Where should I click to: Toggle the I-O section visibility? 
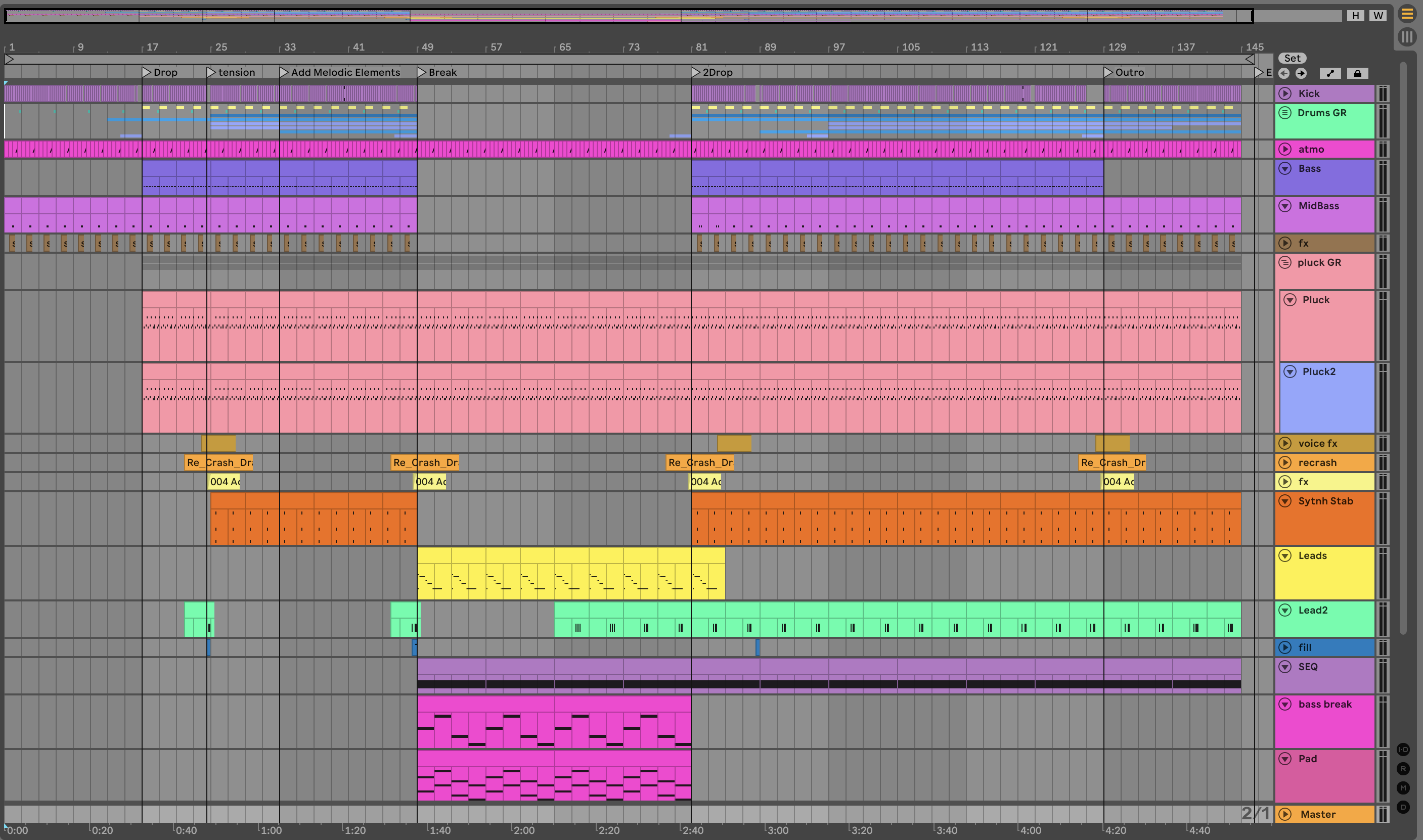tap(1403, 750)
